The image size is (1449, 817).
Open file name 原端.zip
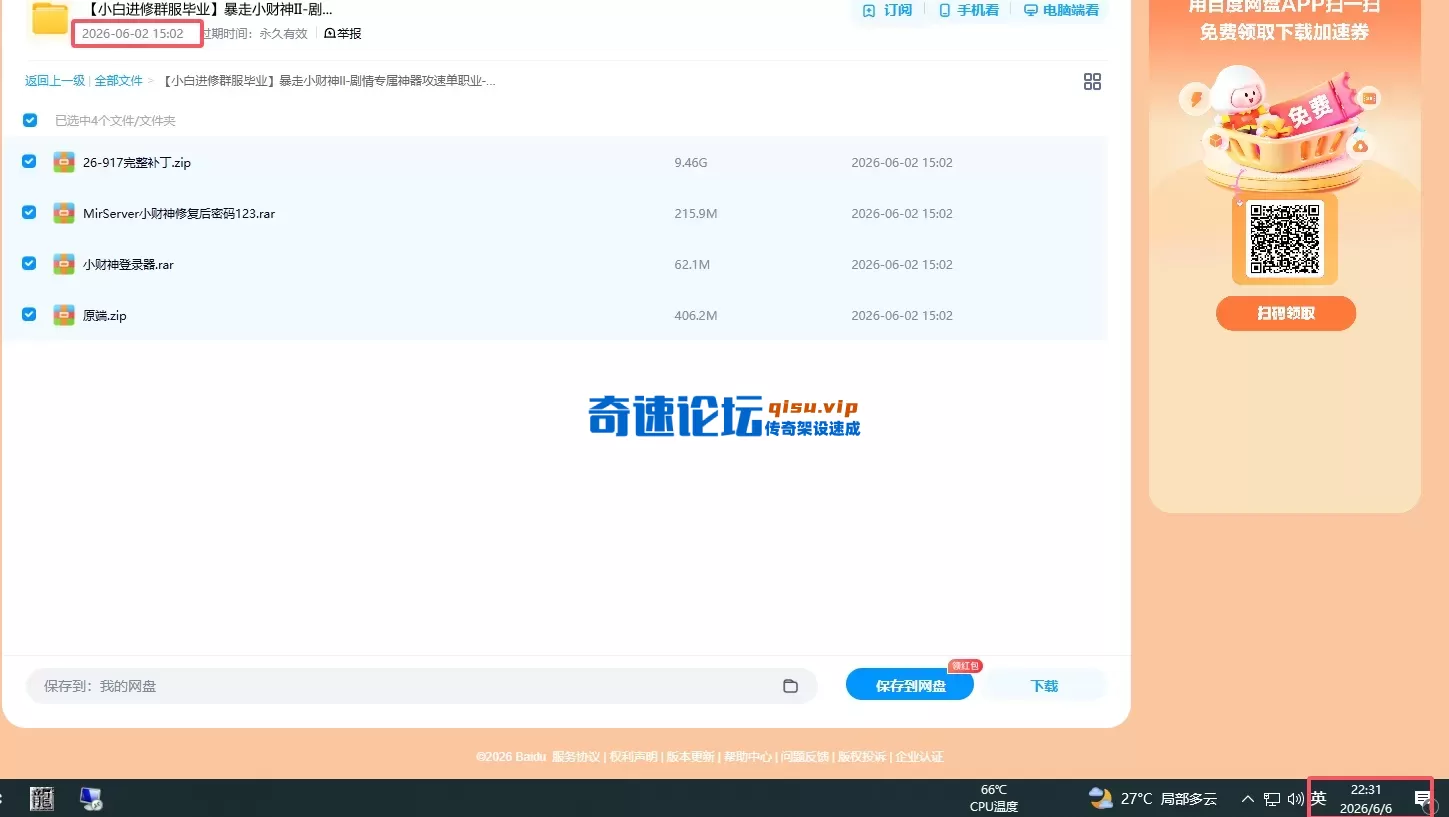tap(105, 315)
